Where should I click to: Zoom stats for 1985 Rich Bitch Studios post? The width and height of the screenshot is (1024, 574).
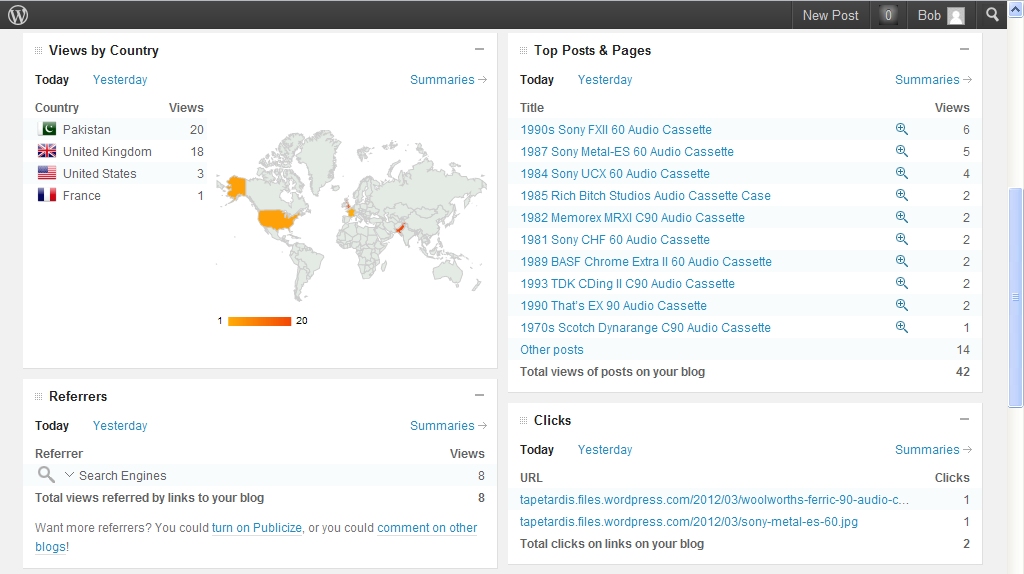(x=902, y=195)
